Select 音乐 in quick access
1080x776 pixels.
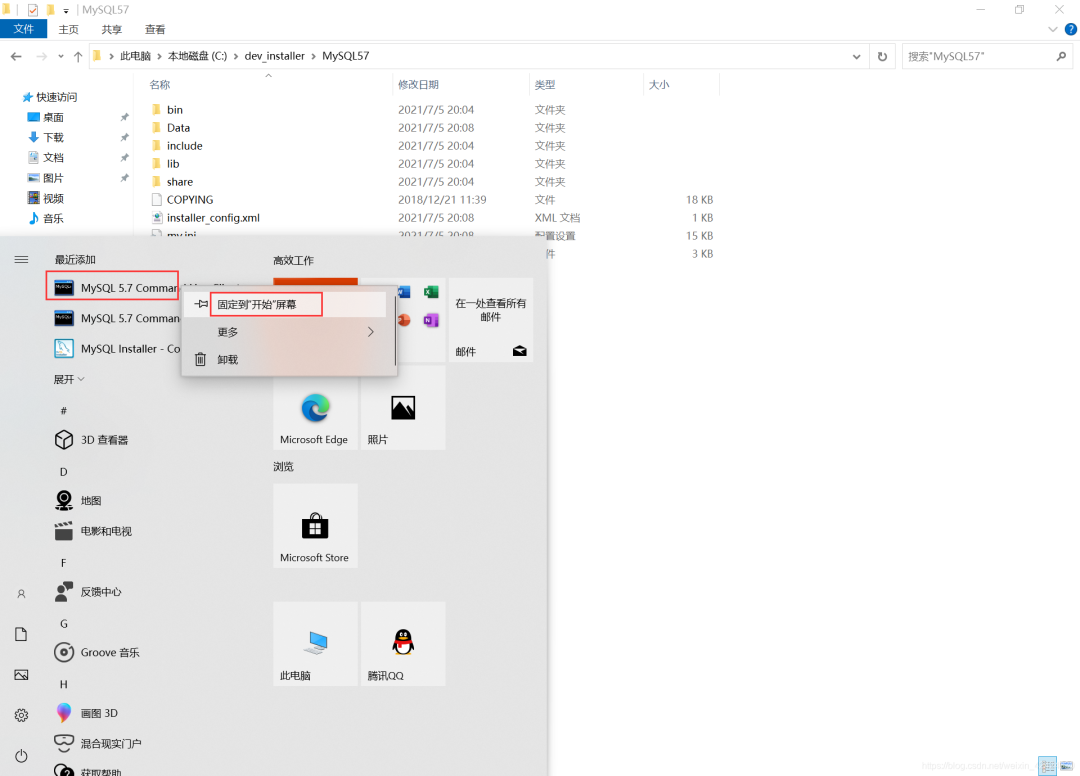click(x=53, y=218)
